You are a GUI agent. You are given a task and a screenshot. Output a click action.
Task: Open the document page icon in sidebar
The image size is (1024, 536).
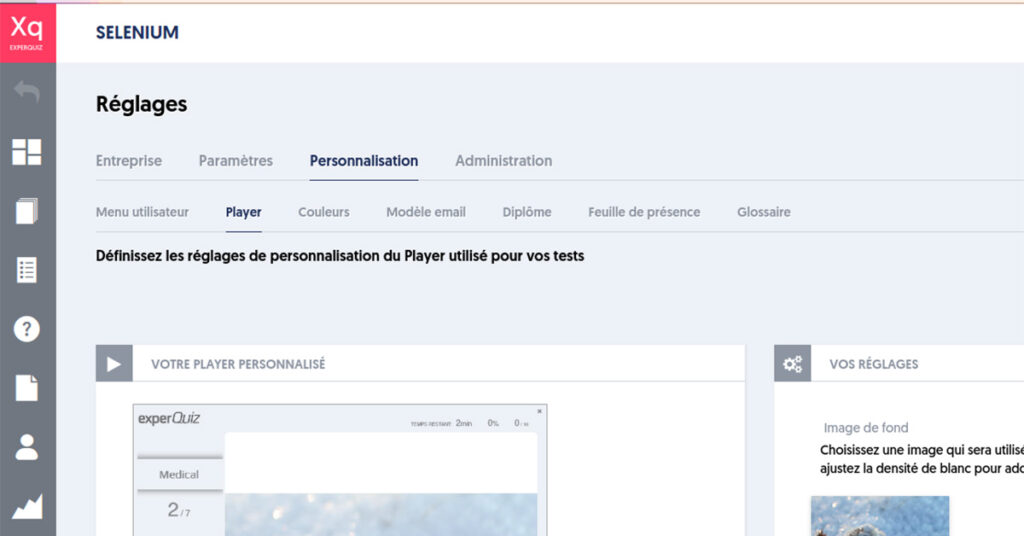click(x=27, y=388)
